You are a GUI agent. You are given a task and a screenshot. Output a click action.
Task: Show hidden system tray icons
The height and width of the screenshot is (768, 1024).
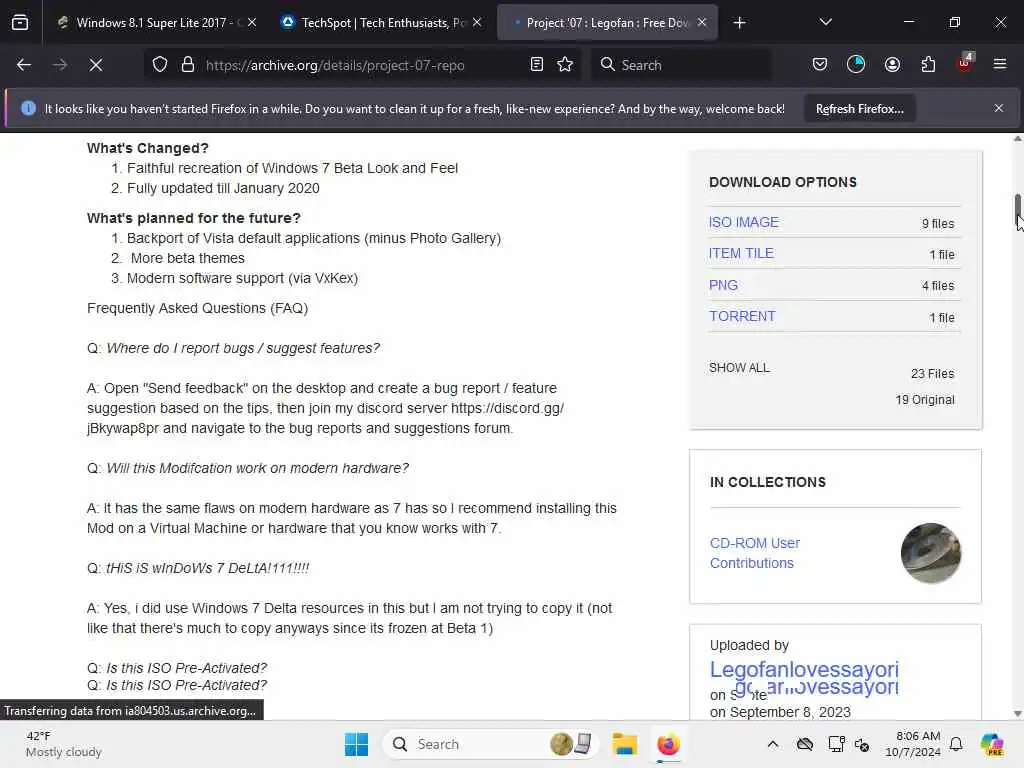(773, 744)
